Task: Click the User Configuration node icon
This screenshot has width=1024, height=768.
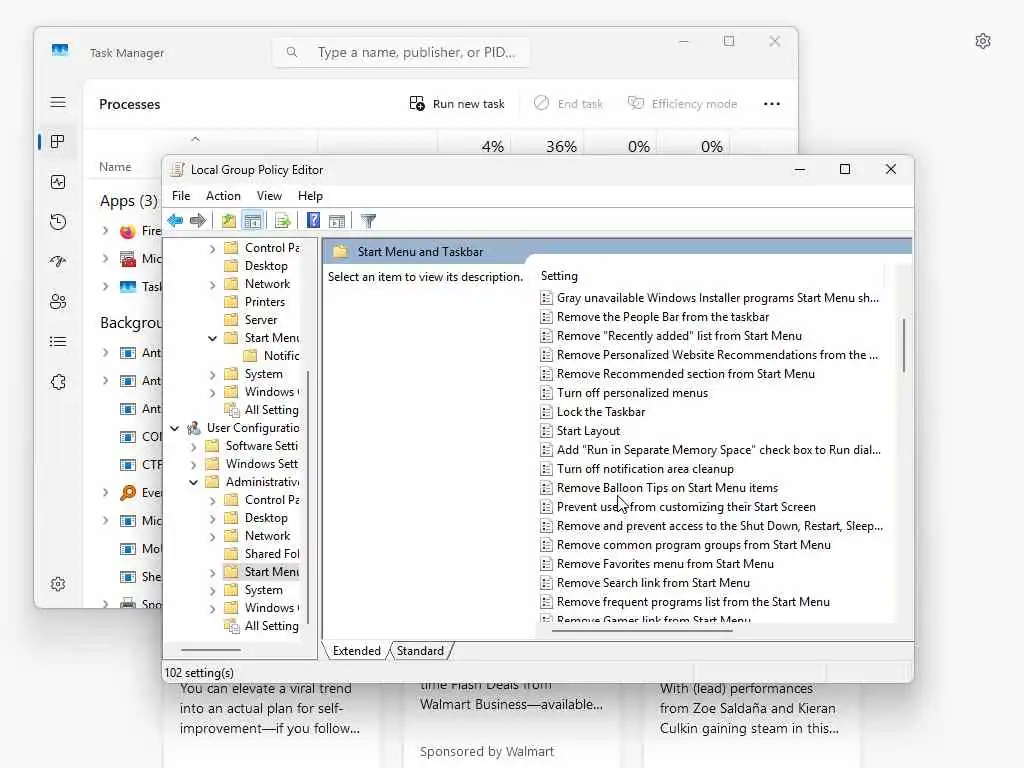Action: 193,428
